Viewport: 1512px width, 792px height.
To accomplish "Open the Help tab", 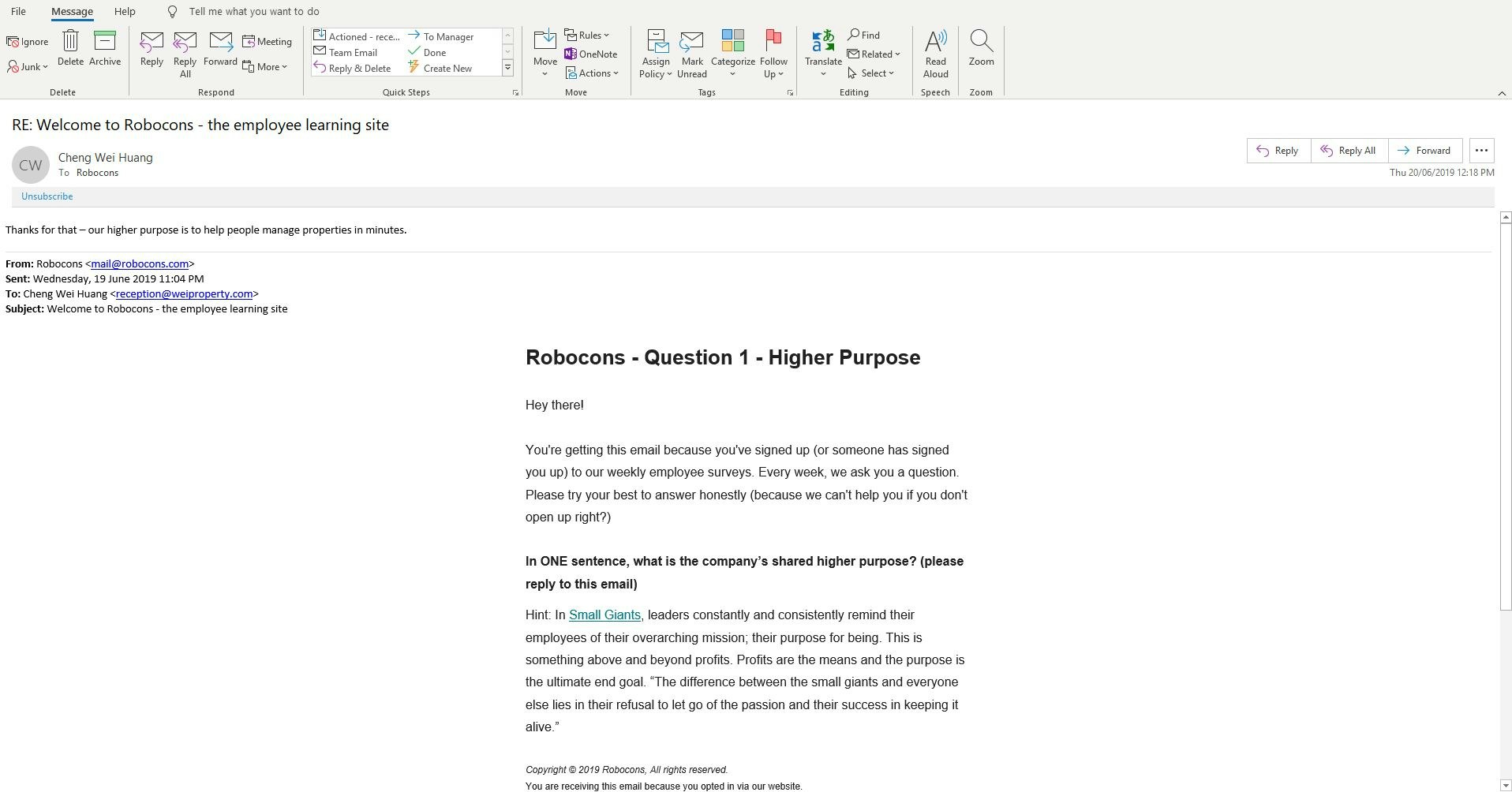I will tap(125, 11).
